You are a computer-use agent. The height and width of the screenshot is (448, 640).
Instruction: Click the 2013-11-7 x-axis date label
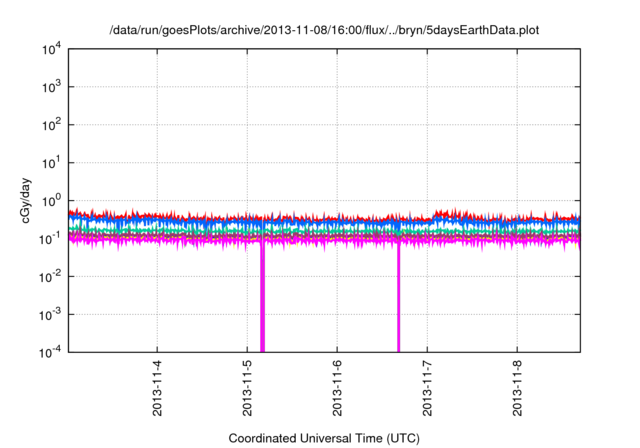(x=427, y=388)
